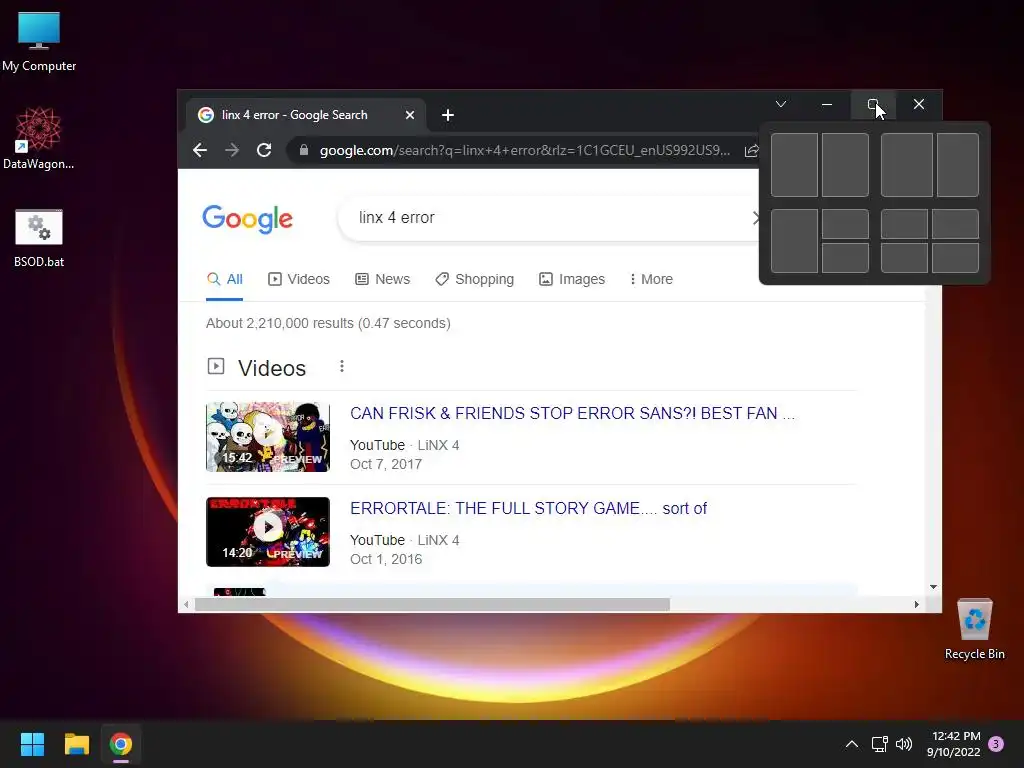Screen dimensions: 1024x768
Task: Open the three-dot menu beside Videos heading
Action: coord(342,366)
